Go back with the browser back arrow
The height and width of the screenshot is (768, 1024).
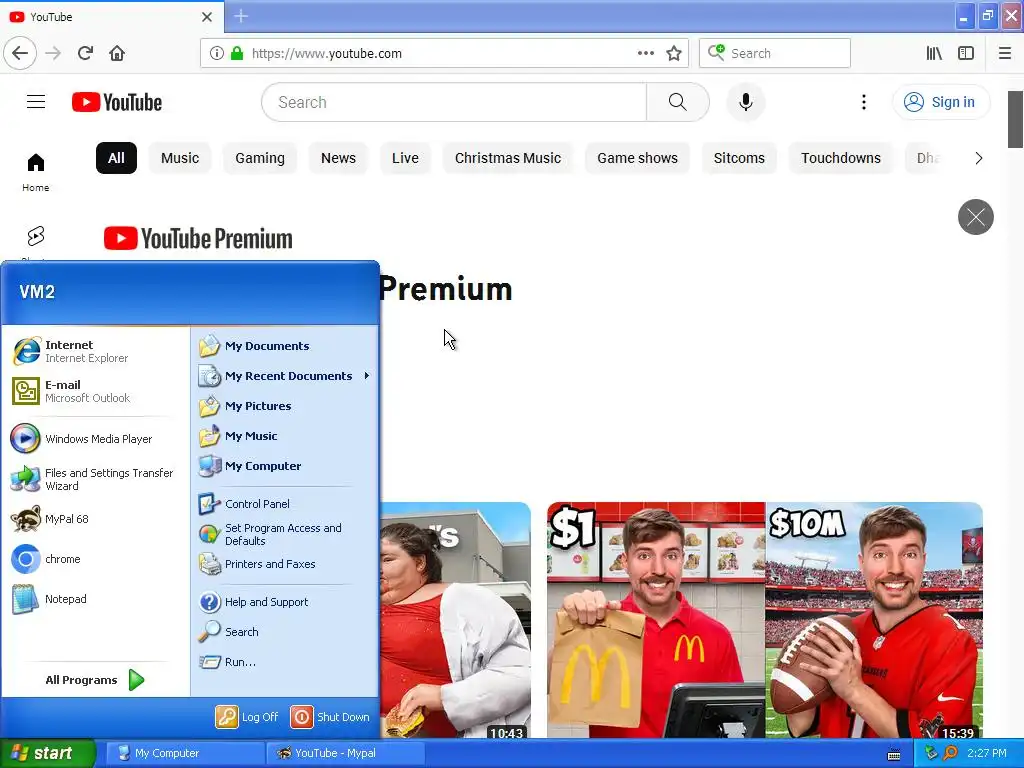(x=20, y=53)
